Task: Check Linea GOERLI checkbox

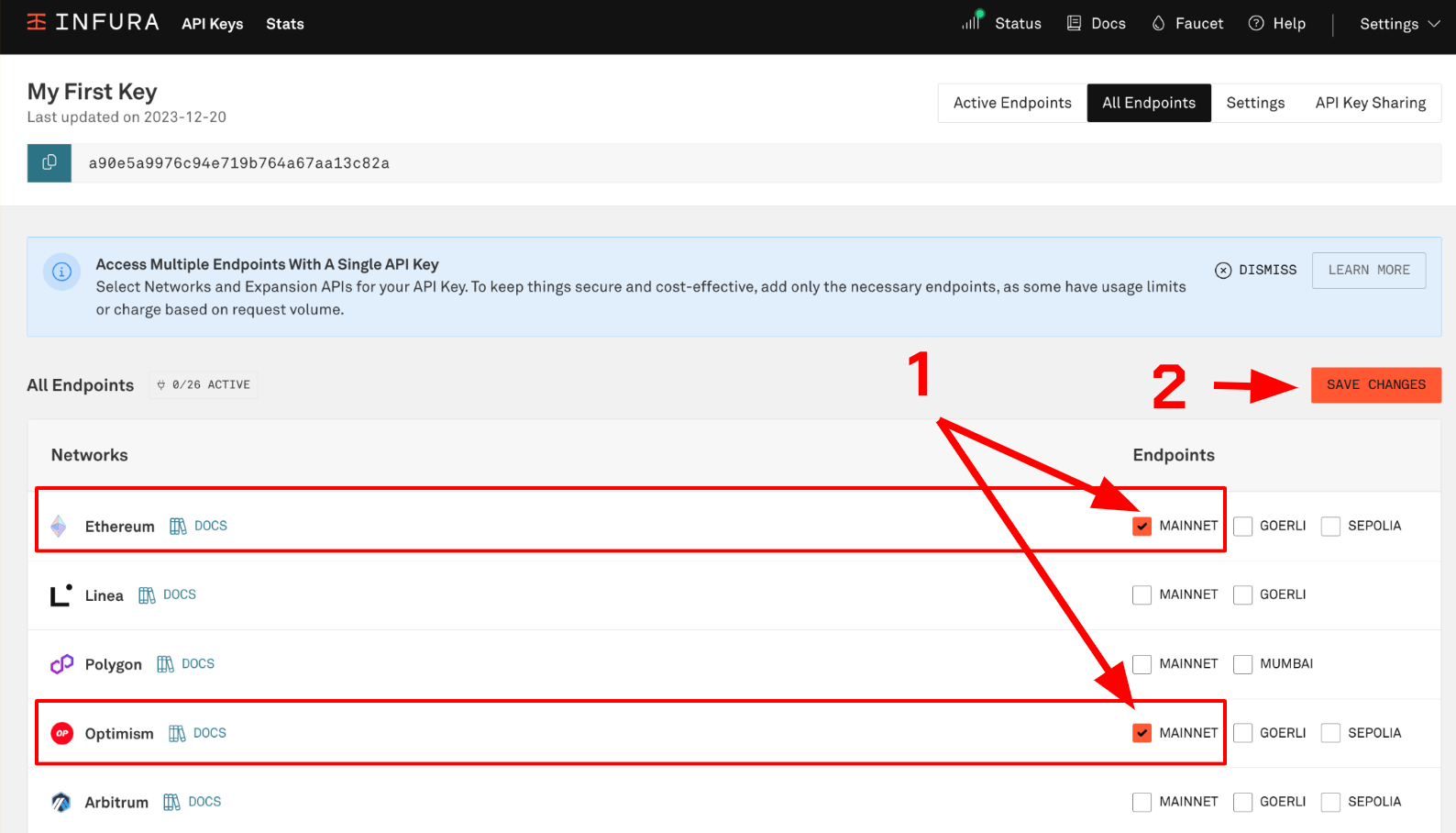Action: [1242, 594]
